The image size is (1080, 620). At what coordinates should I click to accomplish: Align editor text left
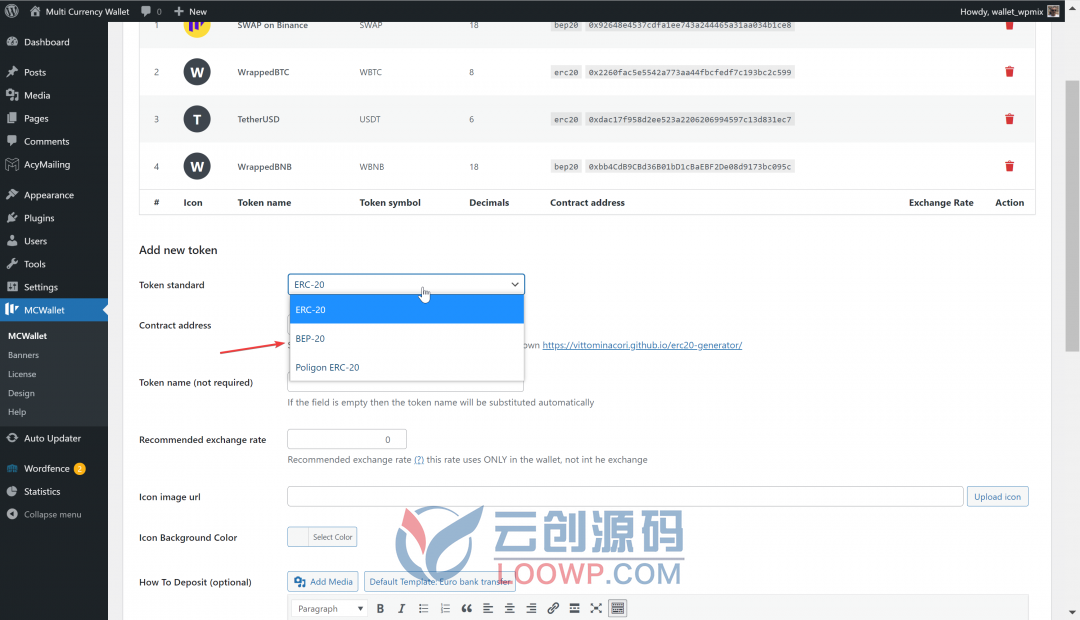pos(488,608)
